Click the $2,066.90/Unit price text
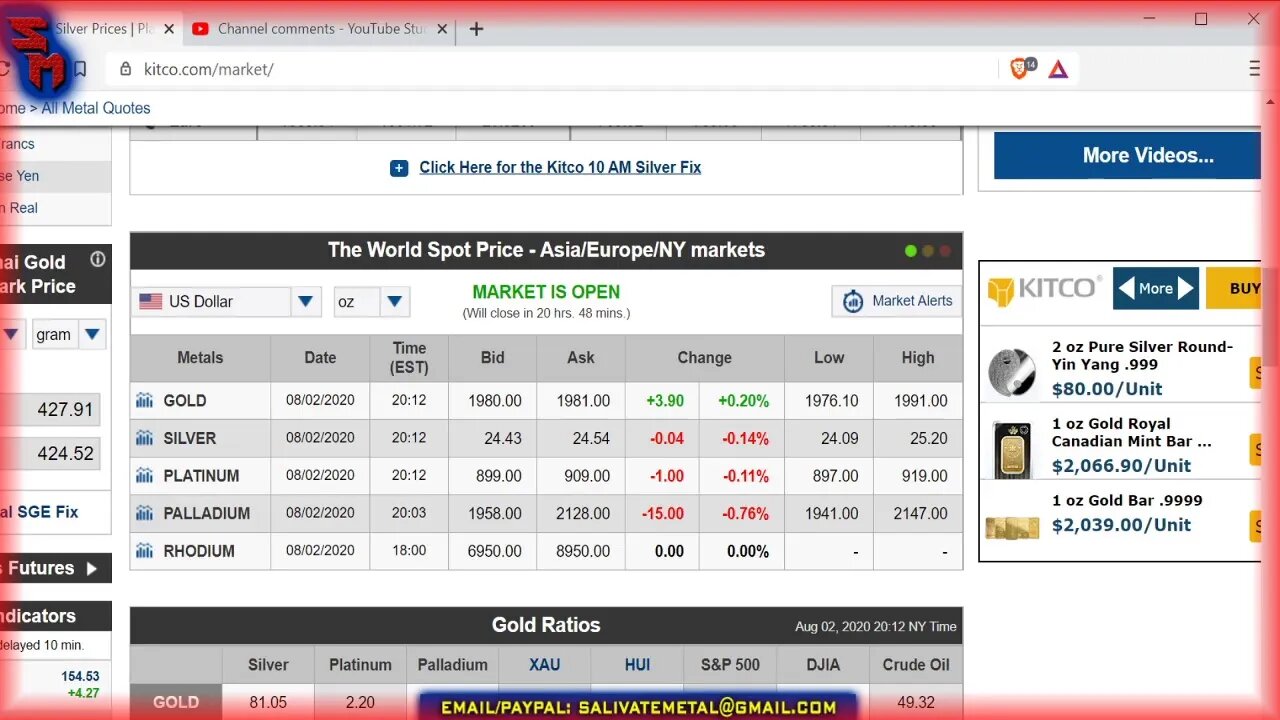The image size is (1280, 720). 1121,466
